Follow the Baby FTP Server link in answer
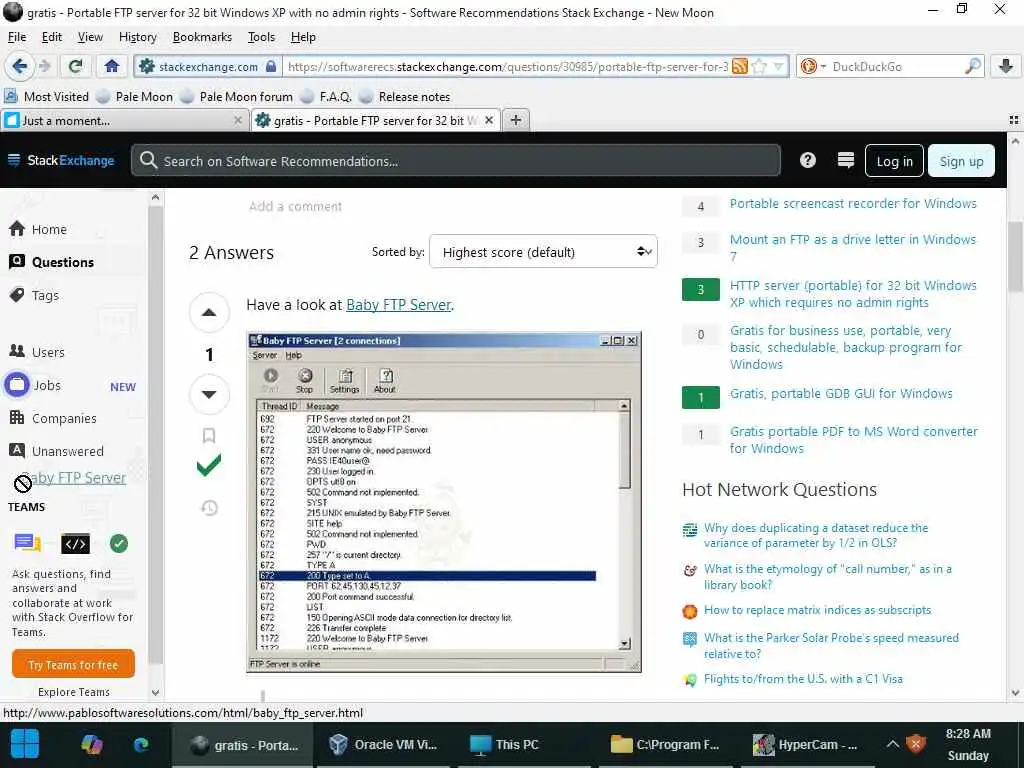Image resolution: width=1024 pixels, height=768 pixels. (398, 305)
